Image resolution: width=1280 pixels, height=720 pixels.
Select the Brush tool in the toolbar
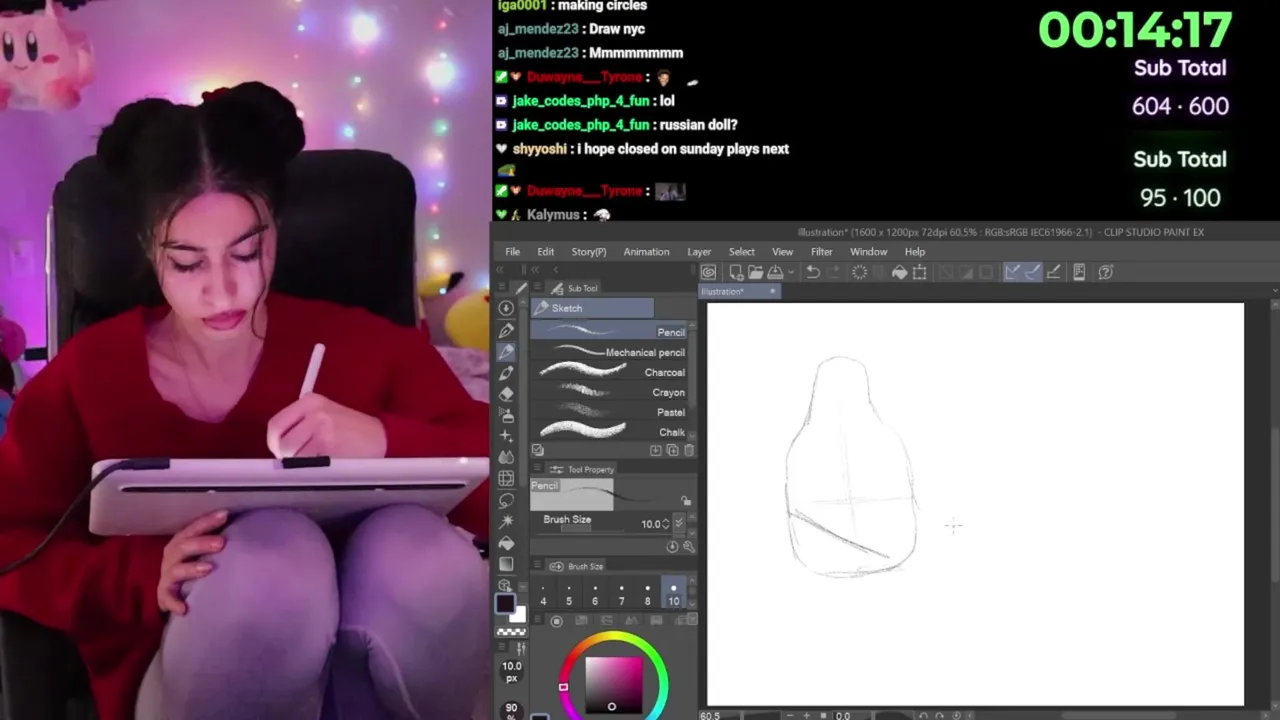coord(506,372)
